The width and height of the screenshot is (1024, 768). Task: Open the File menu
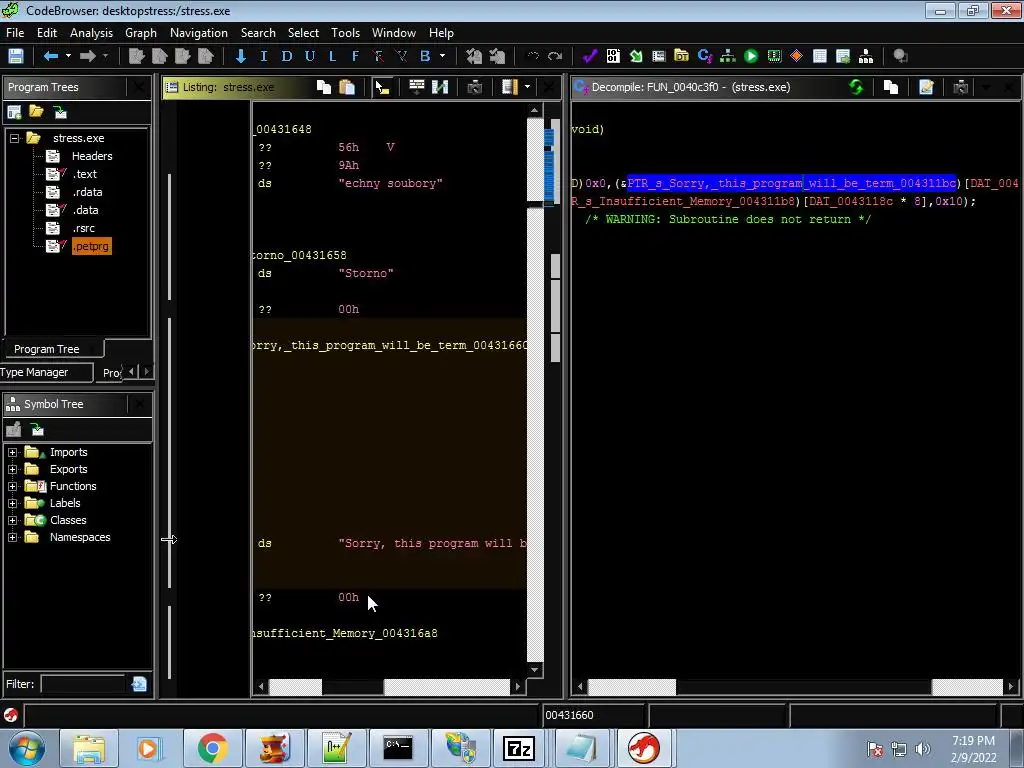15,33
